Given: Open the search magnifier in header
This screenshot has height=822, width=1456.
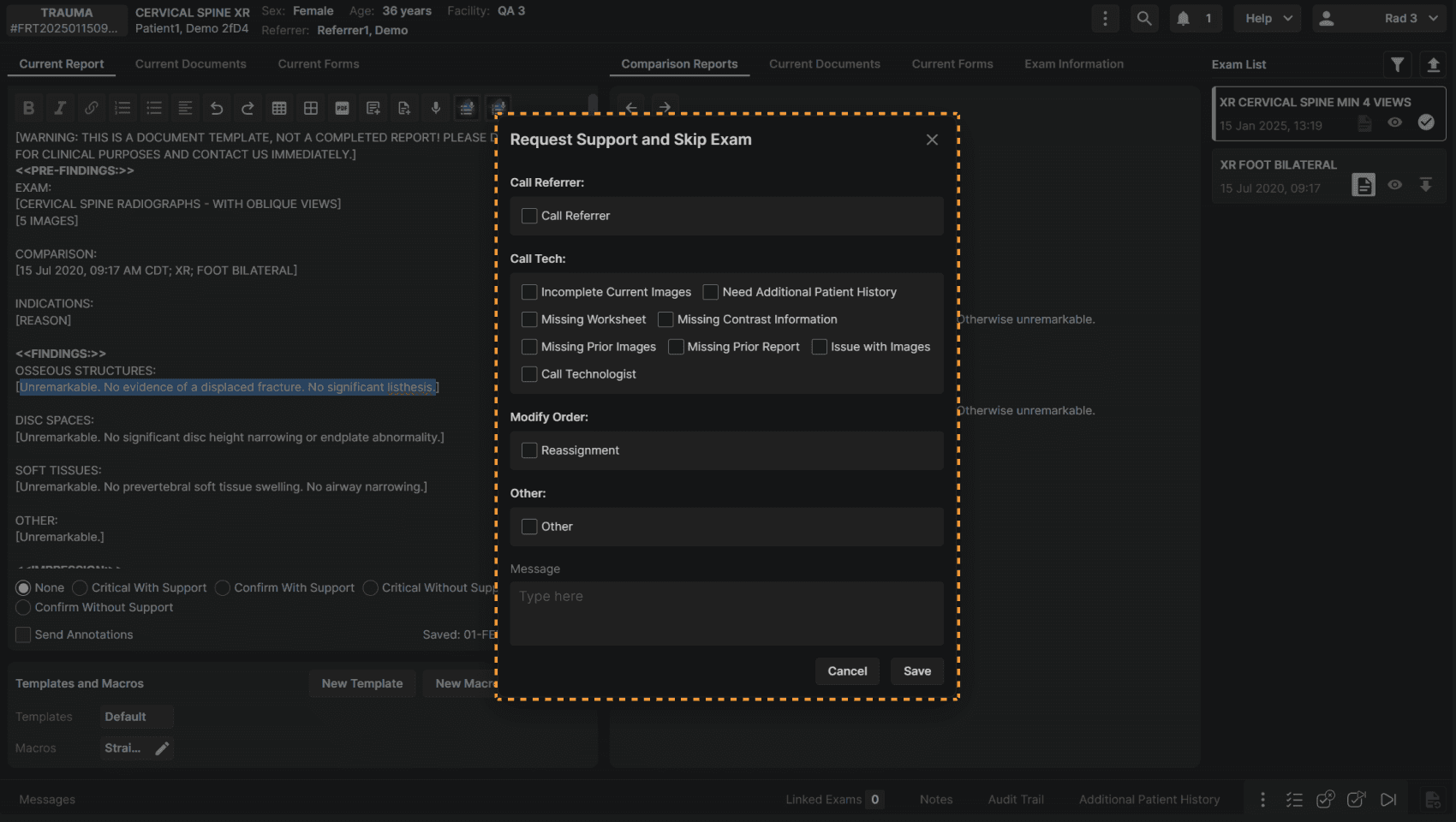Looking at the screenshot, I should pos(1143,18).
